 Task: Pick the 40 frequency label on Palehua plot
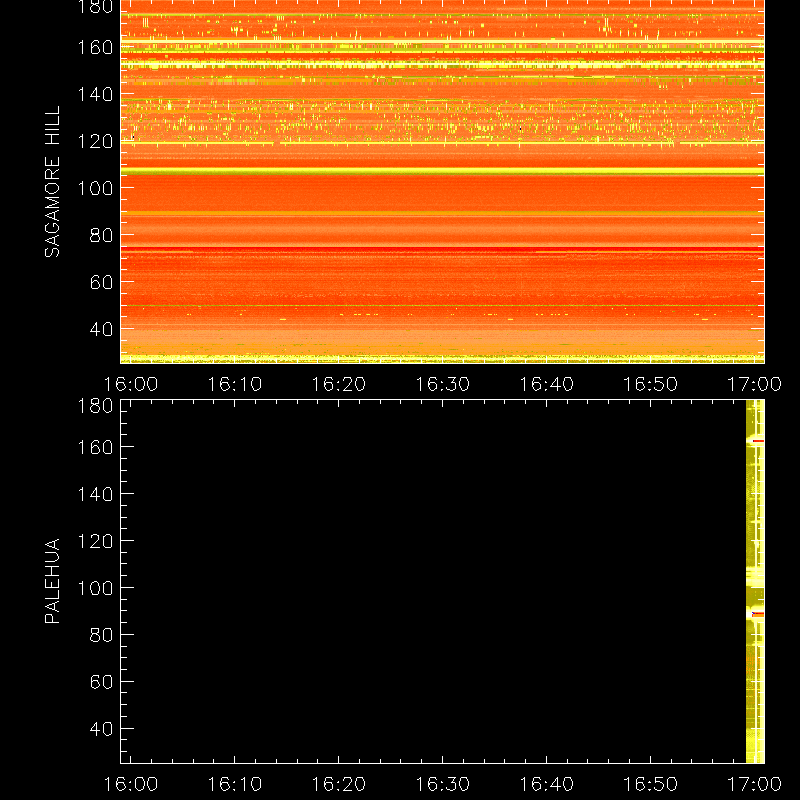click(x=101, y=729)
